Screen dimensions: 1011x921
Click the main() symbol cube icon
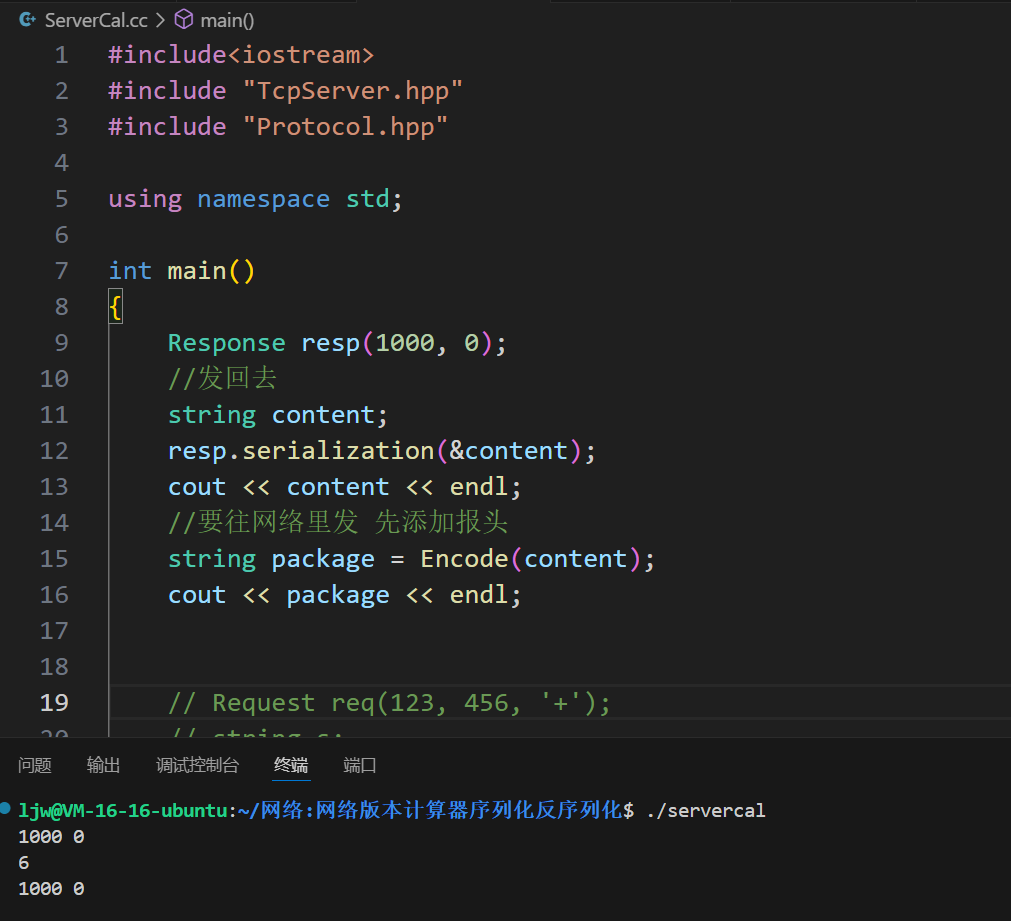pos(183,20)
